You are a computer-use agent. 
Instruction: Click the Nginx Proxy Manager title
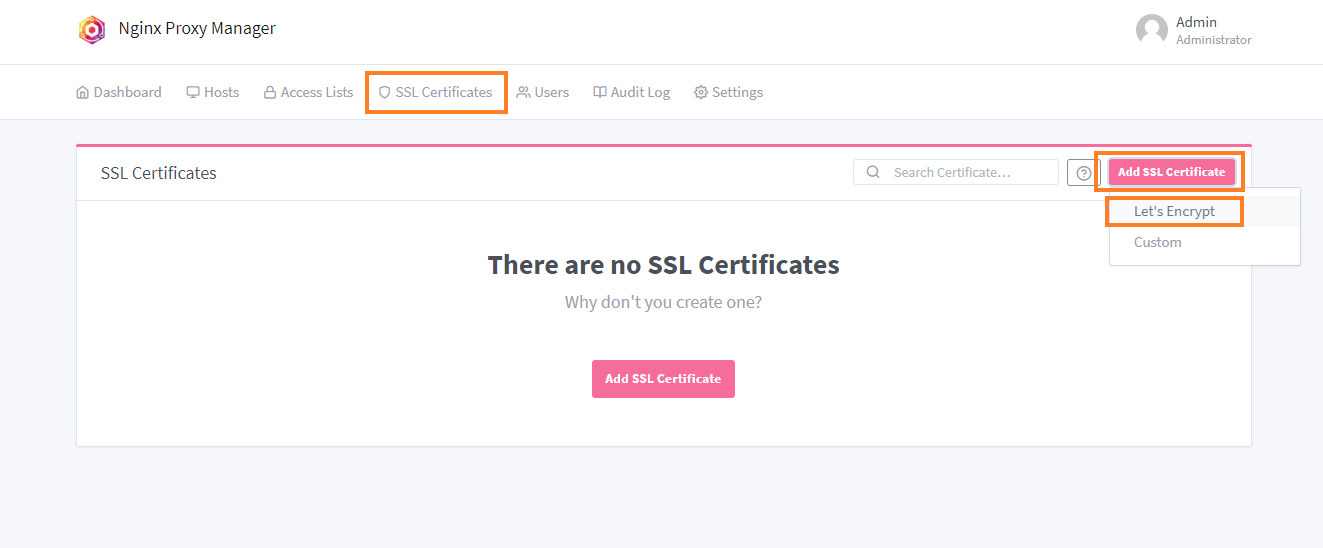(197, 28)
